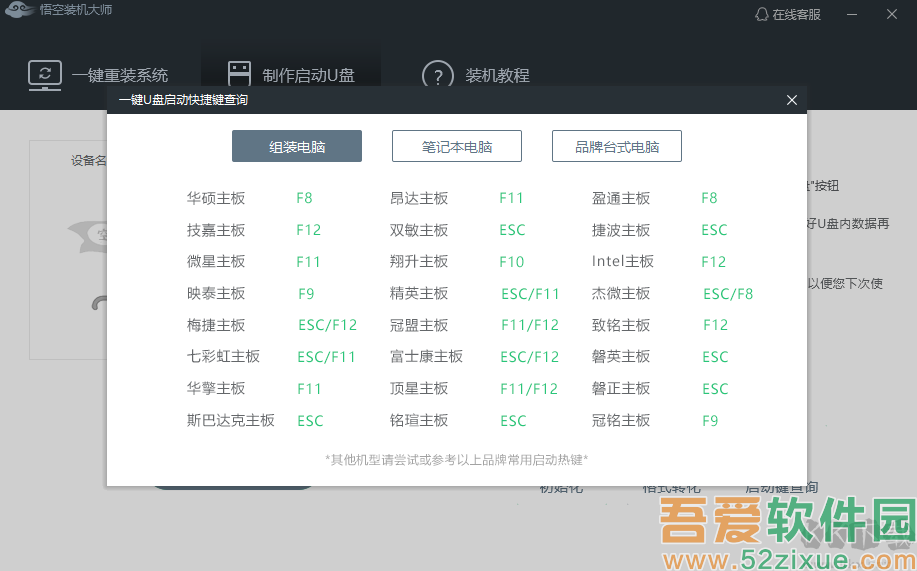Screen dimensions: 917x571
Task: Click the 磐正主板 entry
Action: coord(621,388)
